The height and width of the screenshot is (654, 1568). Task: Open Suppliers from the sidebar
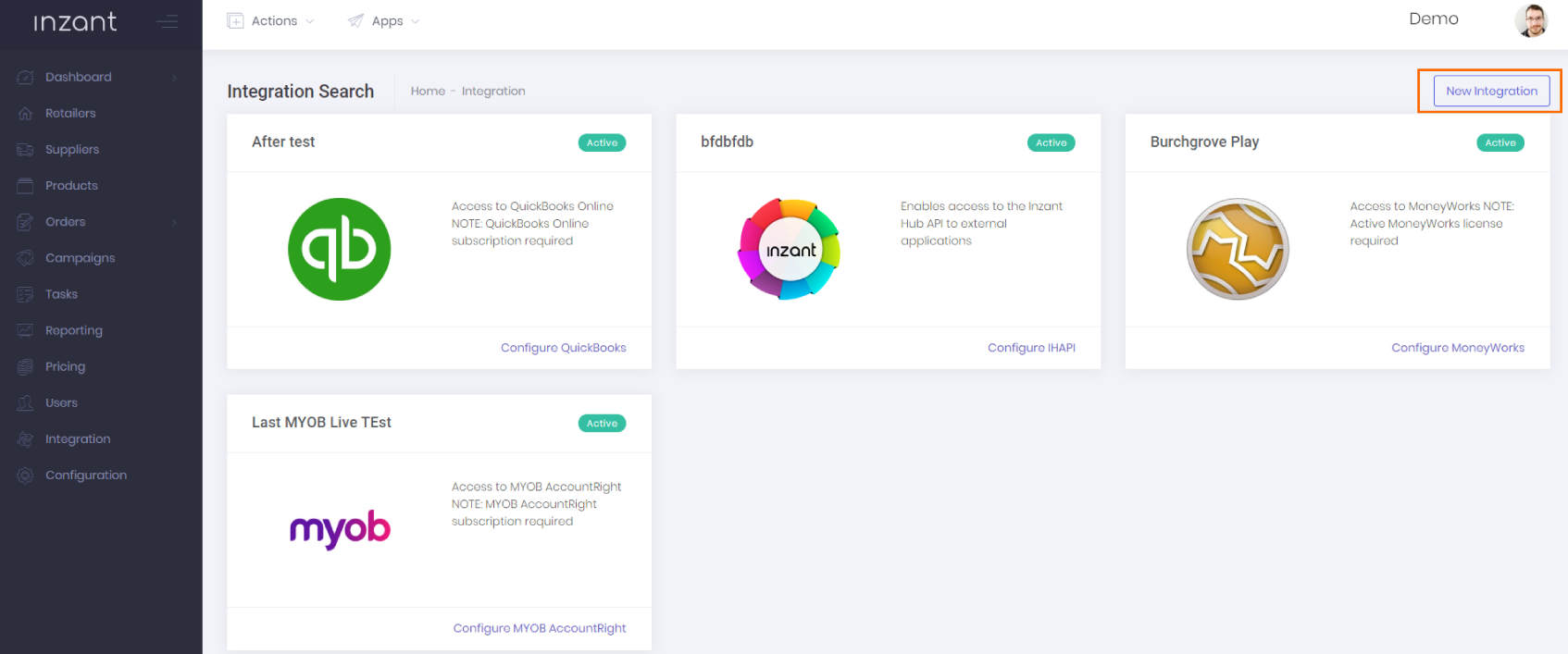click(x=72, y=150)
